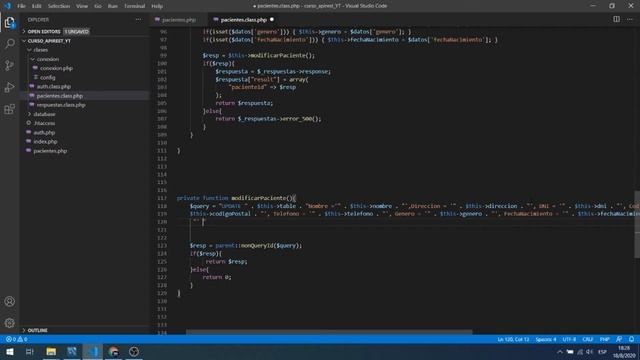Screen dimensions: 640x360
Task: Open the View menu
Action: pos(82,6)
